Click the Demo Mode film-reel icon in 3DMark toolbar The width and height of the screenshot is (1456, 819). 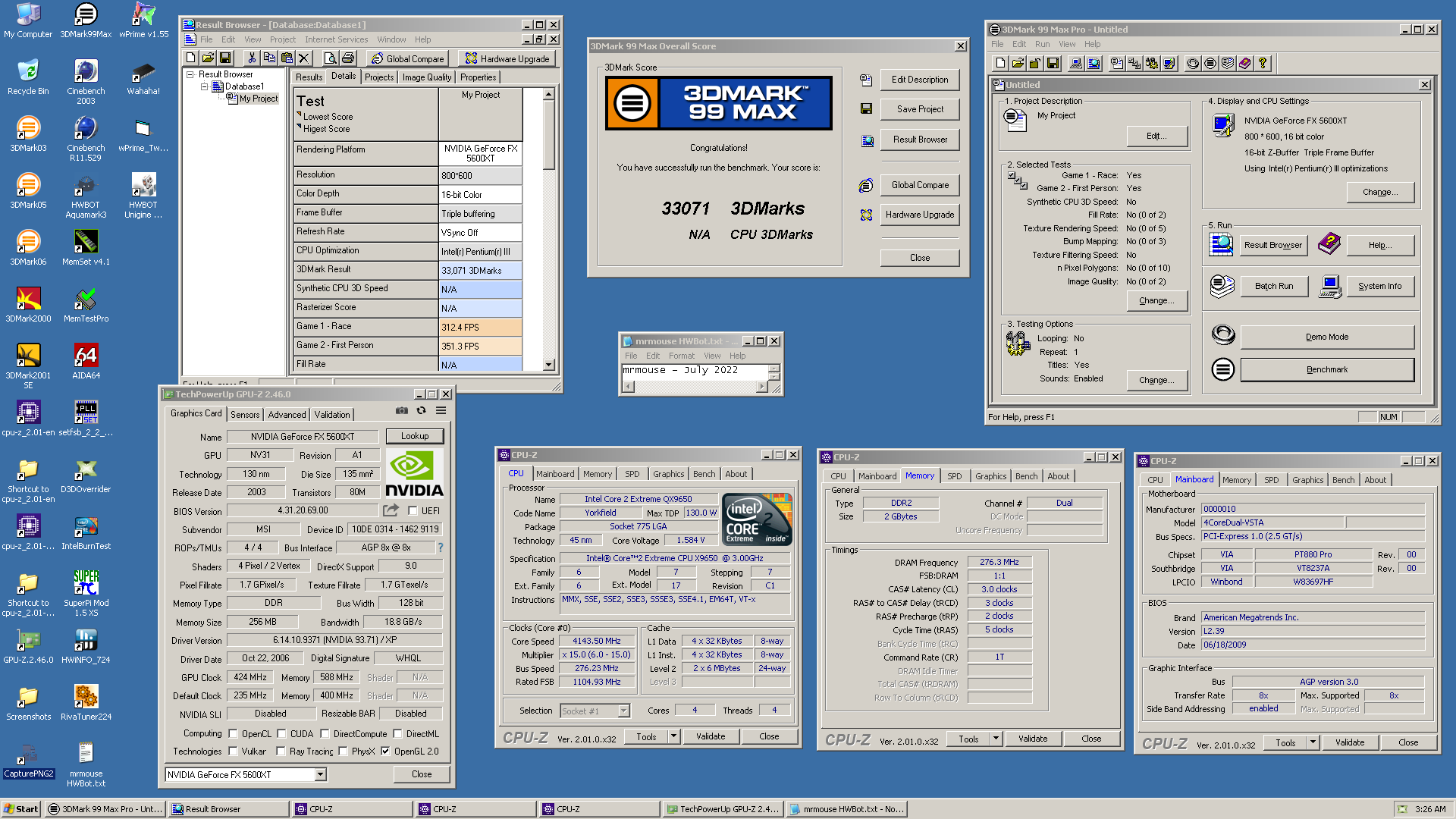click(1193, 64)
